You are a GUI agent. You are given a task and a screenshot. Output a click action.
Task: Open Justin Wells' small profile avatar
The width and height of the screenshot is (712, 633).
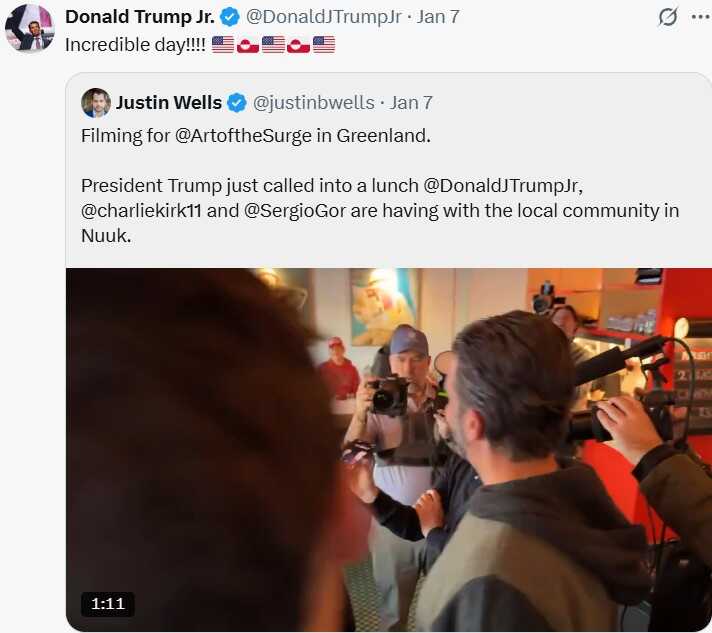(x=96, y=103)
